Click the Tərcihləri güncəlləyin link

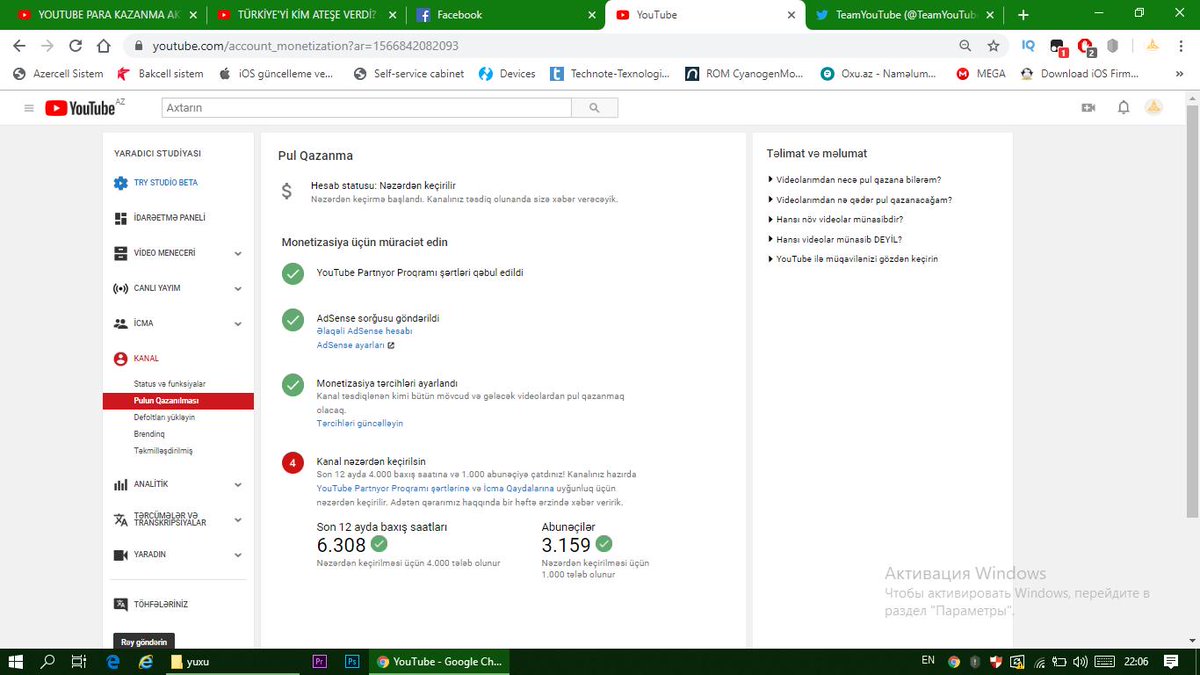coord(360,423)
